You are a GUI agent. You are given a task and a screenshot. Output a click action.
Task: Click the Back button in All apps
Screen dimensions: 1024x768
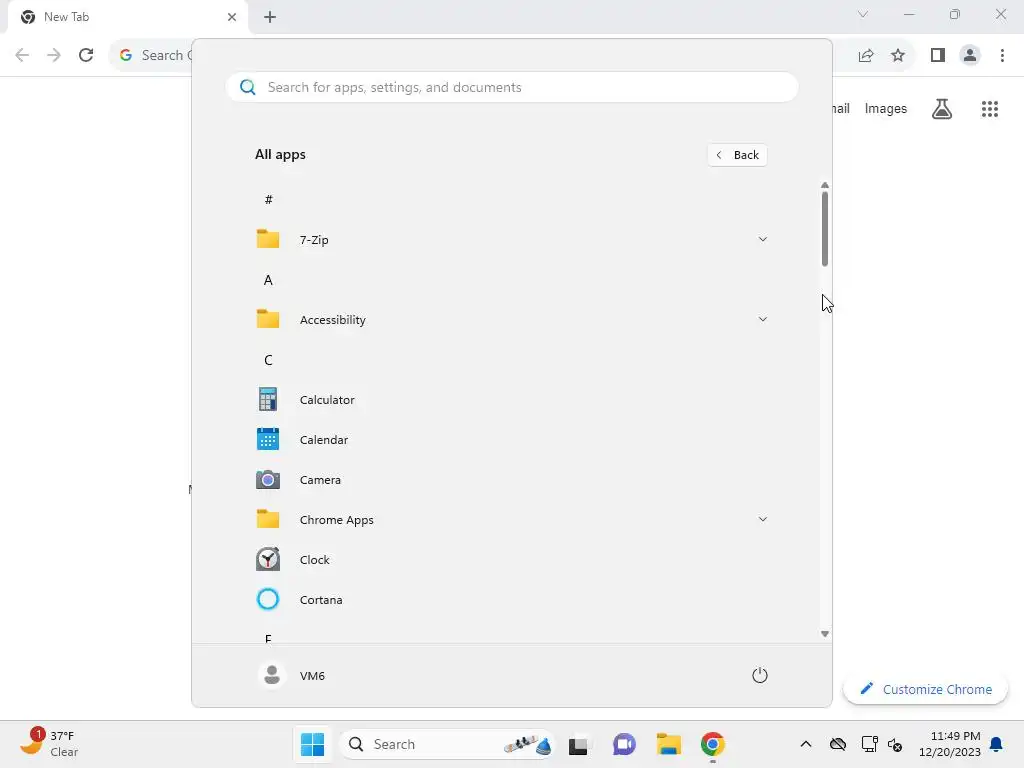pyautogui.click(x=737, y=155)
